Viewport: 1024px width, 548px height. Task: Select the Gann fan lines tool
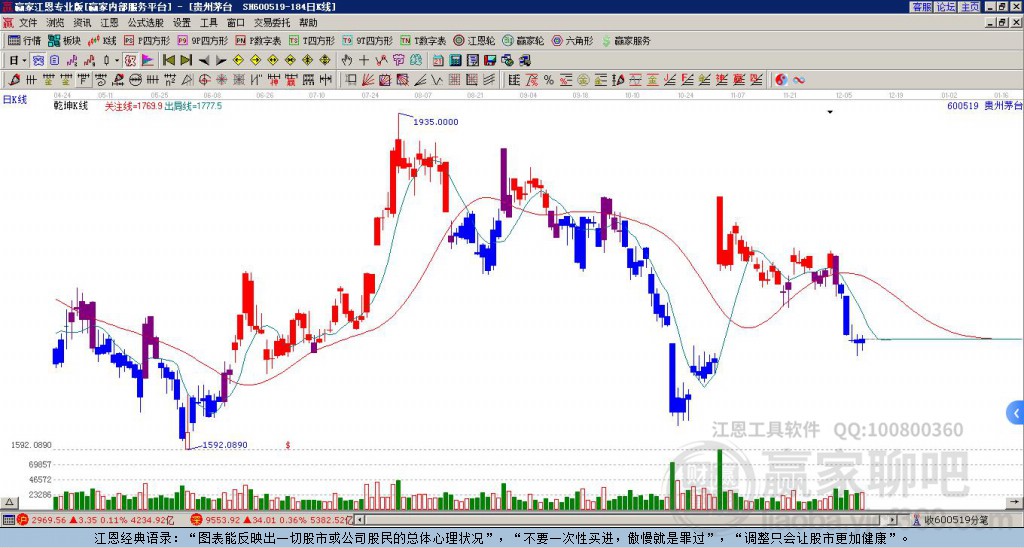click(368, 80)
